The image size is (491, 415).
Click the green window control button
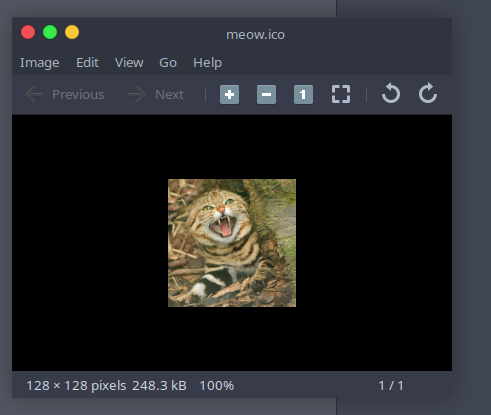(50, 32)
